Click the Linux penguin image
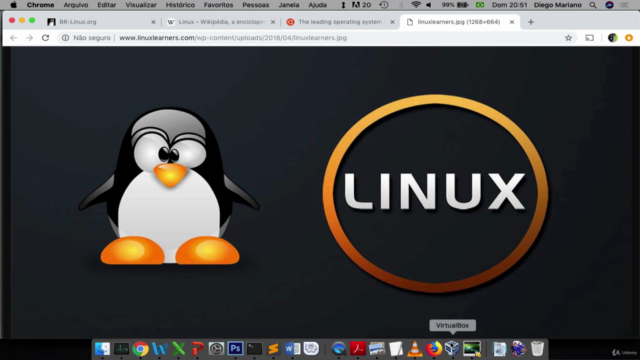 click(x=169, y=186)
